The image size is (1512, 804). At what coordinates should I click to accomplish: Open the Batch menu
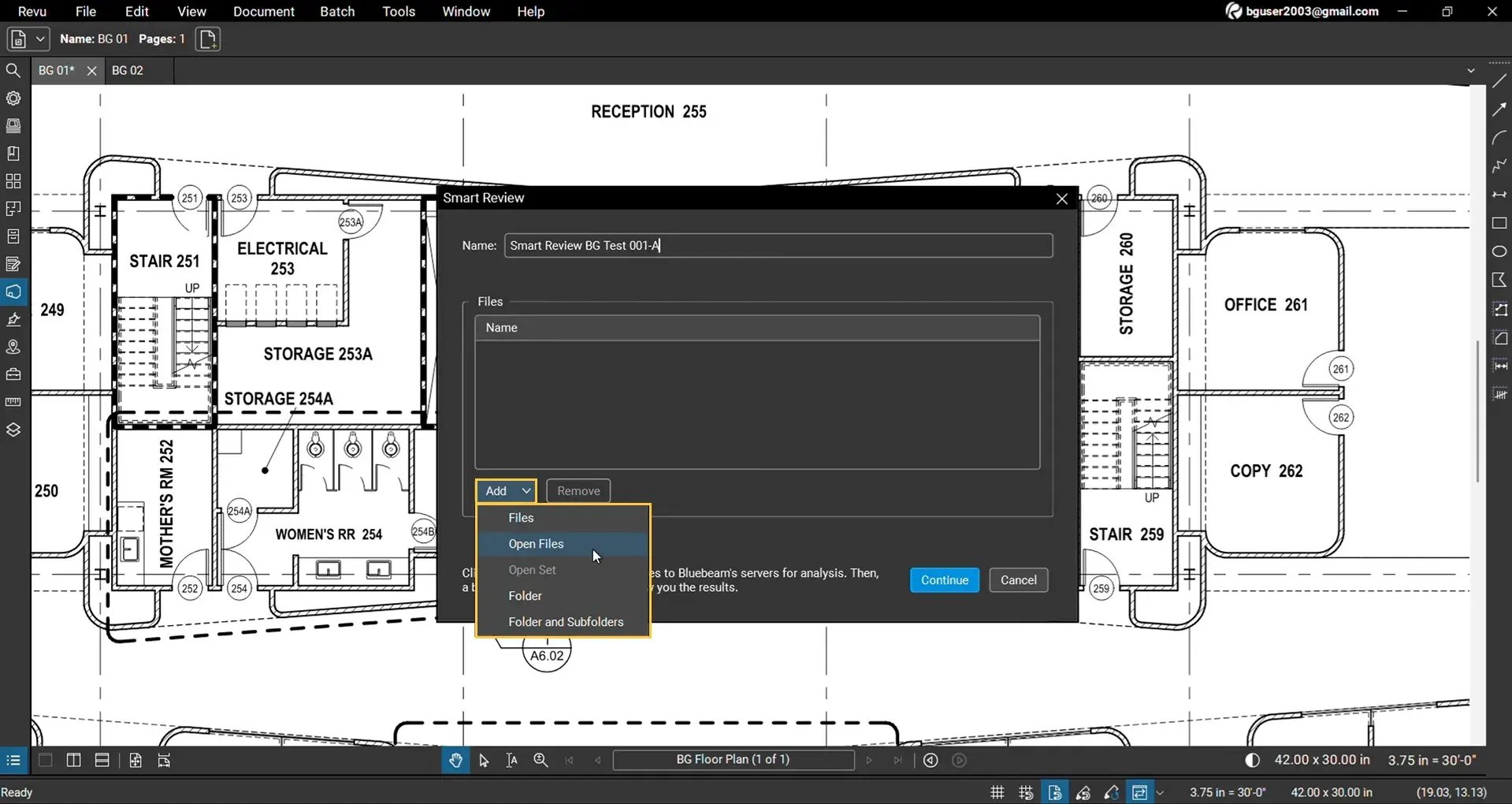point(337,11)
